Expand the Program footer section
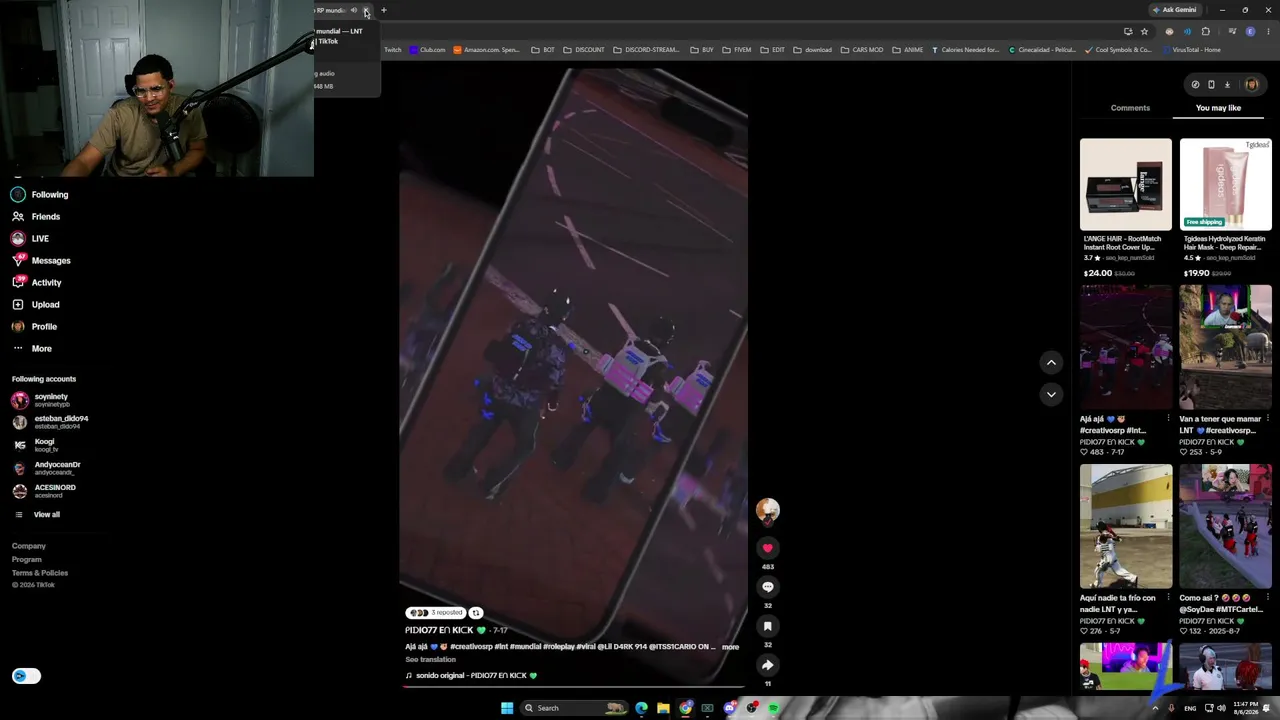Screen dimensions: 1280x720 coord(27,559)
